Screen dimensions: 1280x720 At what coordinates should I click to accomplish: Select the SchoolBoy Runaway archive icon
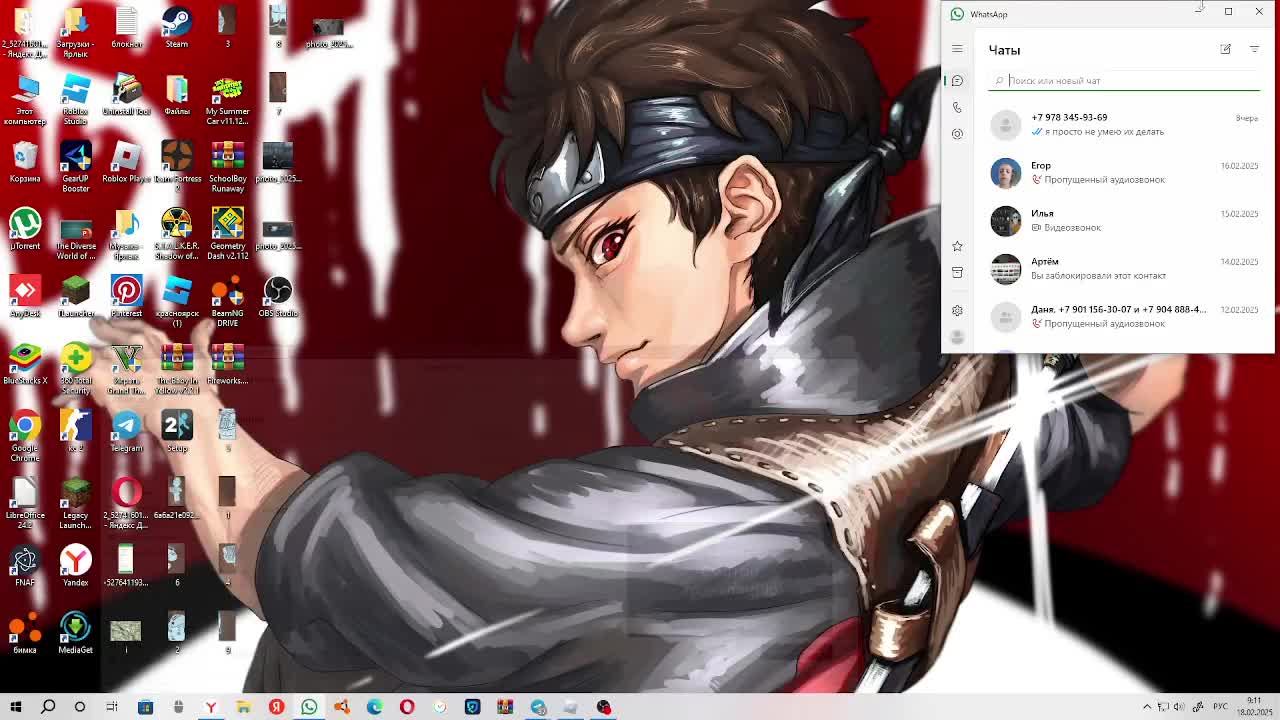227,167
